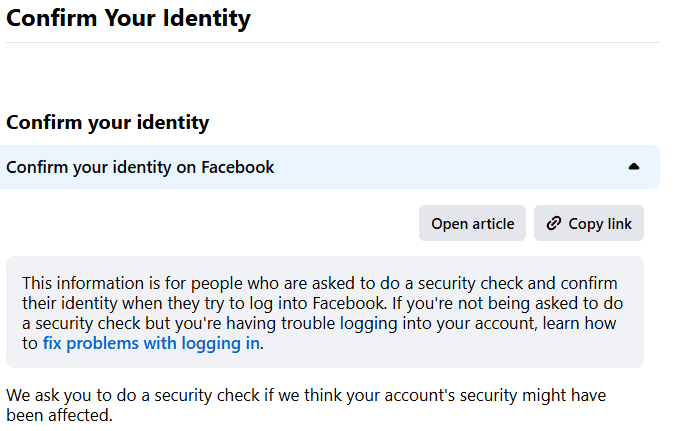Click inside the gray security check info box
The height and width of the screenshot is (431, 674).
[325, 312]
